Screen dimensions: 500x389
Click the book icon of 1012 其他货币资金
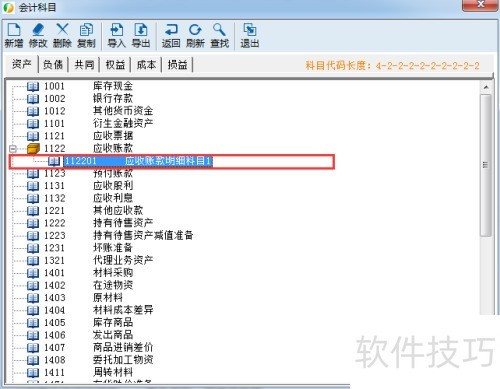tap(33, 111)
